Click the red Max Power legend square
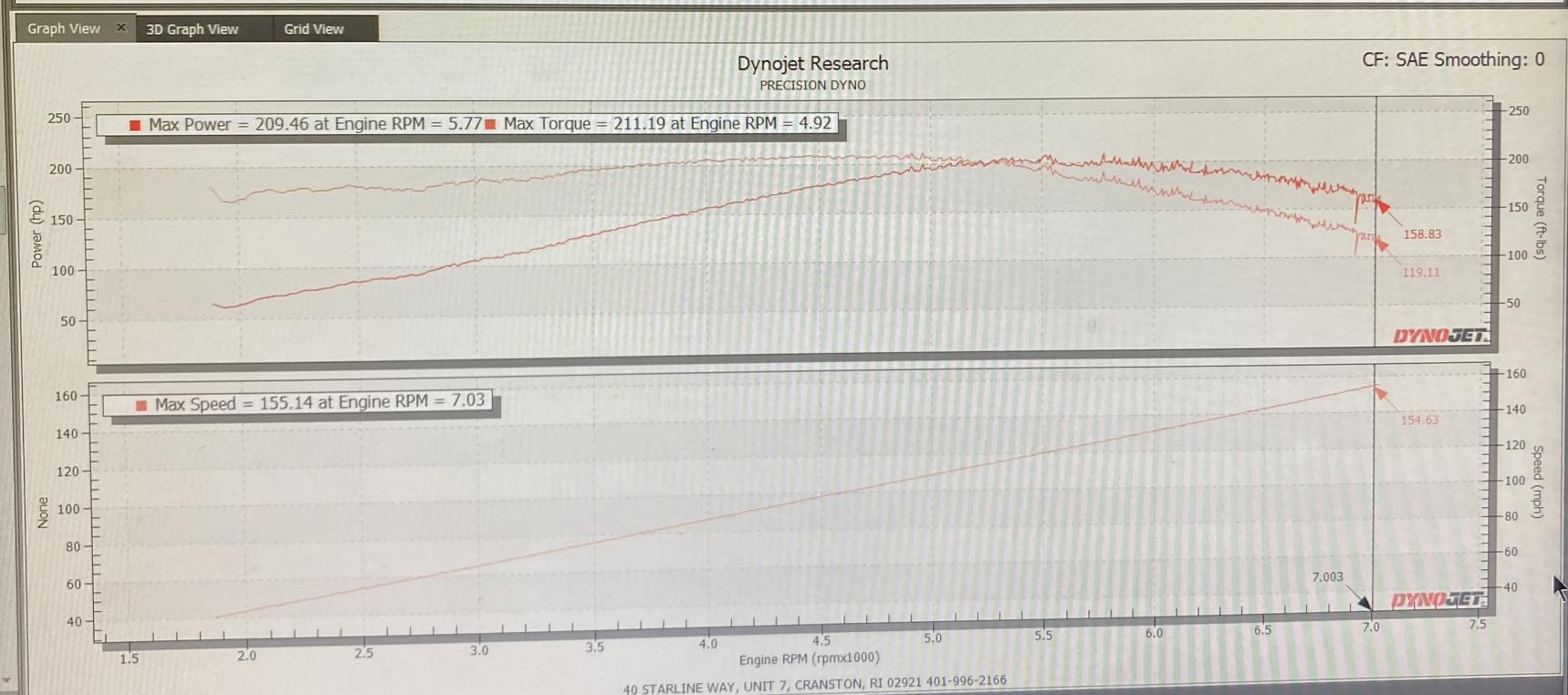1568x695 pixels. (x=135, y=125)
